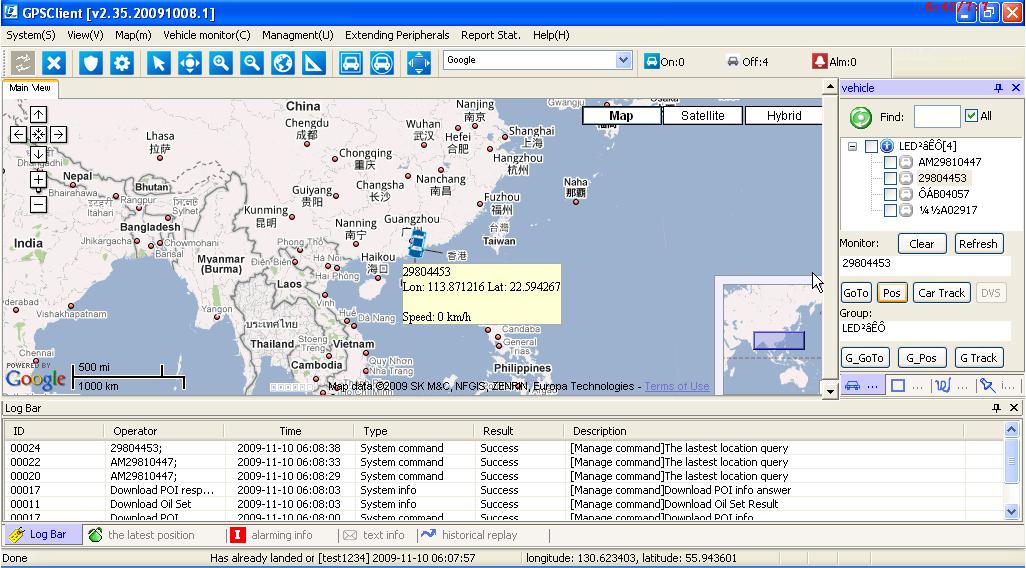1026x568 pixels.
Task: Click the shield icon in toolbar
Action: click(x=91, y=63)
